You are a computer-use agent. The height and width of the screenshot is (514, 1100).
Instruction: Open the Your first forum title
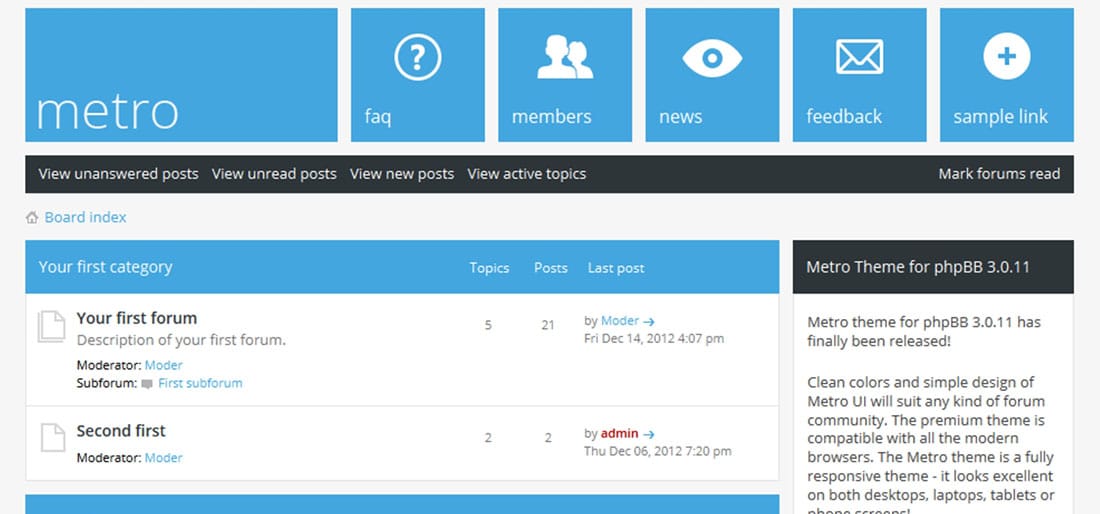[137, 318]
